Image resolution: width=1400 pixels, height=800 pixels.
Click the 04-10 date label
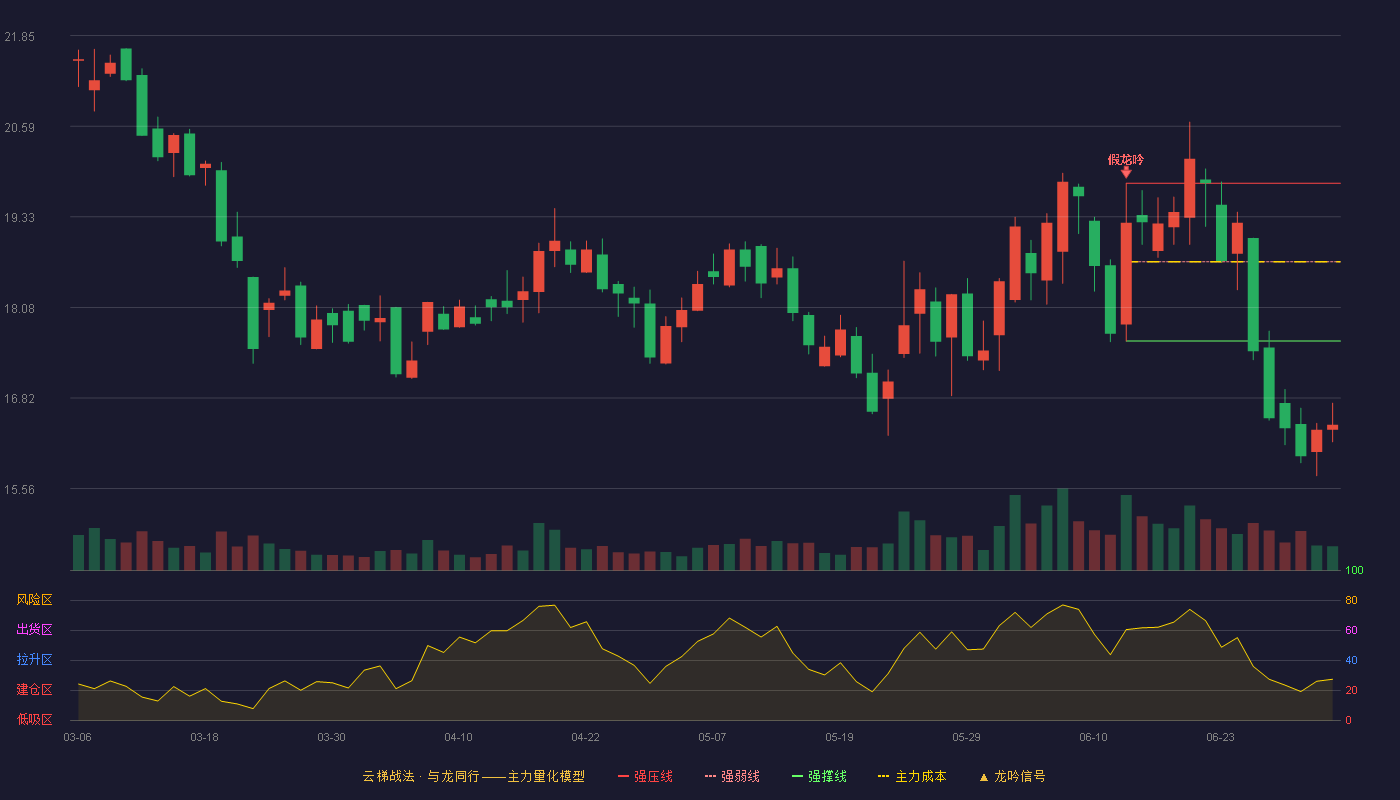(458, 737)
